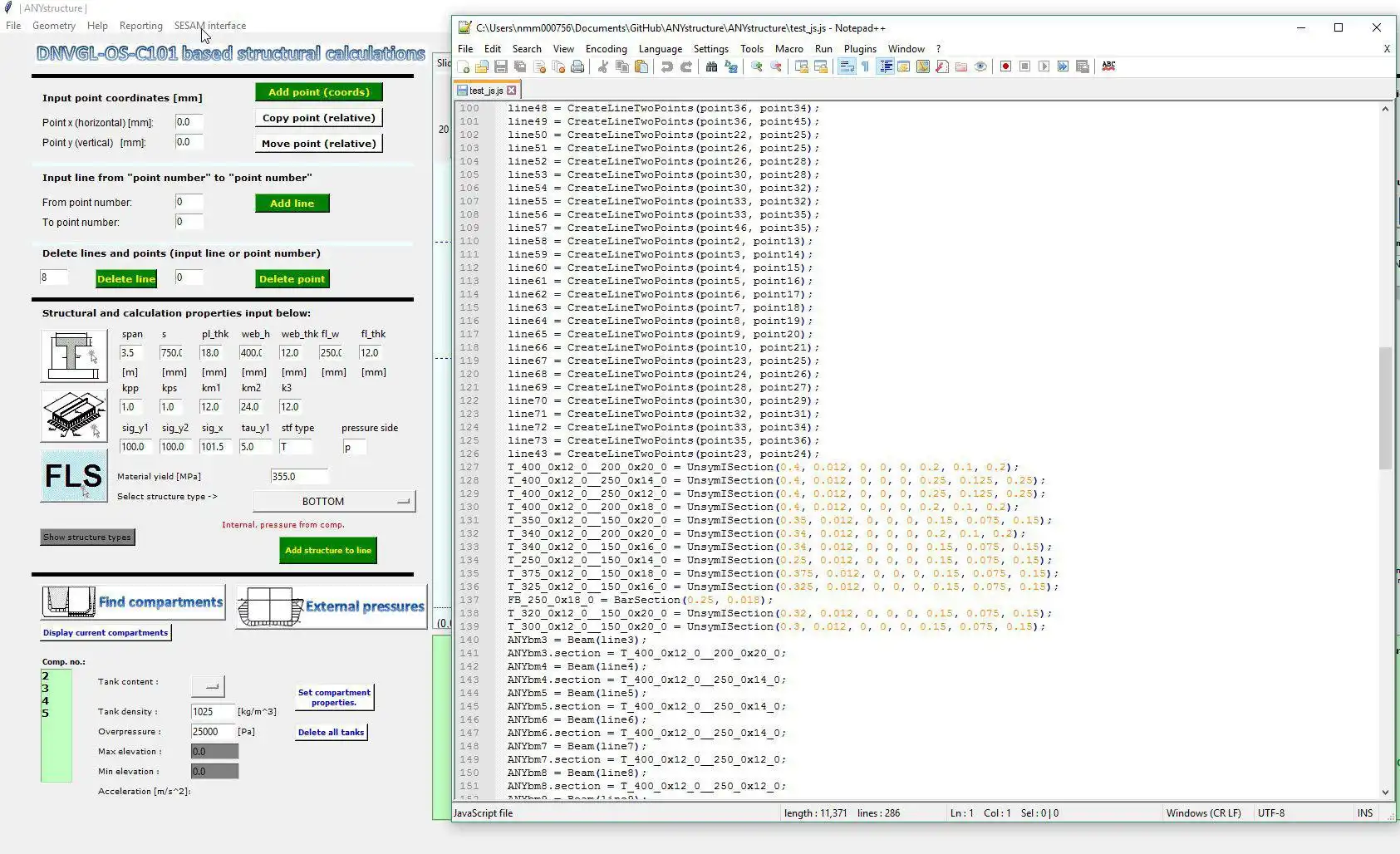Open the T-stiffener section image button

(x=74, y=356)
